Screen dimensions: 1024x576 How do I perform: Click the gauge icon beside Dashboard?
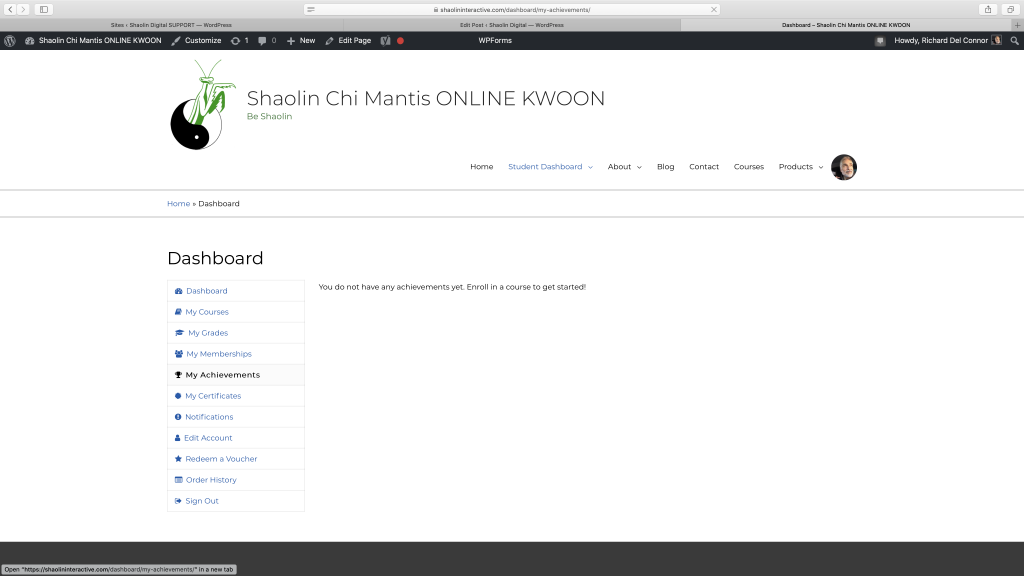pos(178,291)
